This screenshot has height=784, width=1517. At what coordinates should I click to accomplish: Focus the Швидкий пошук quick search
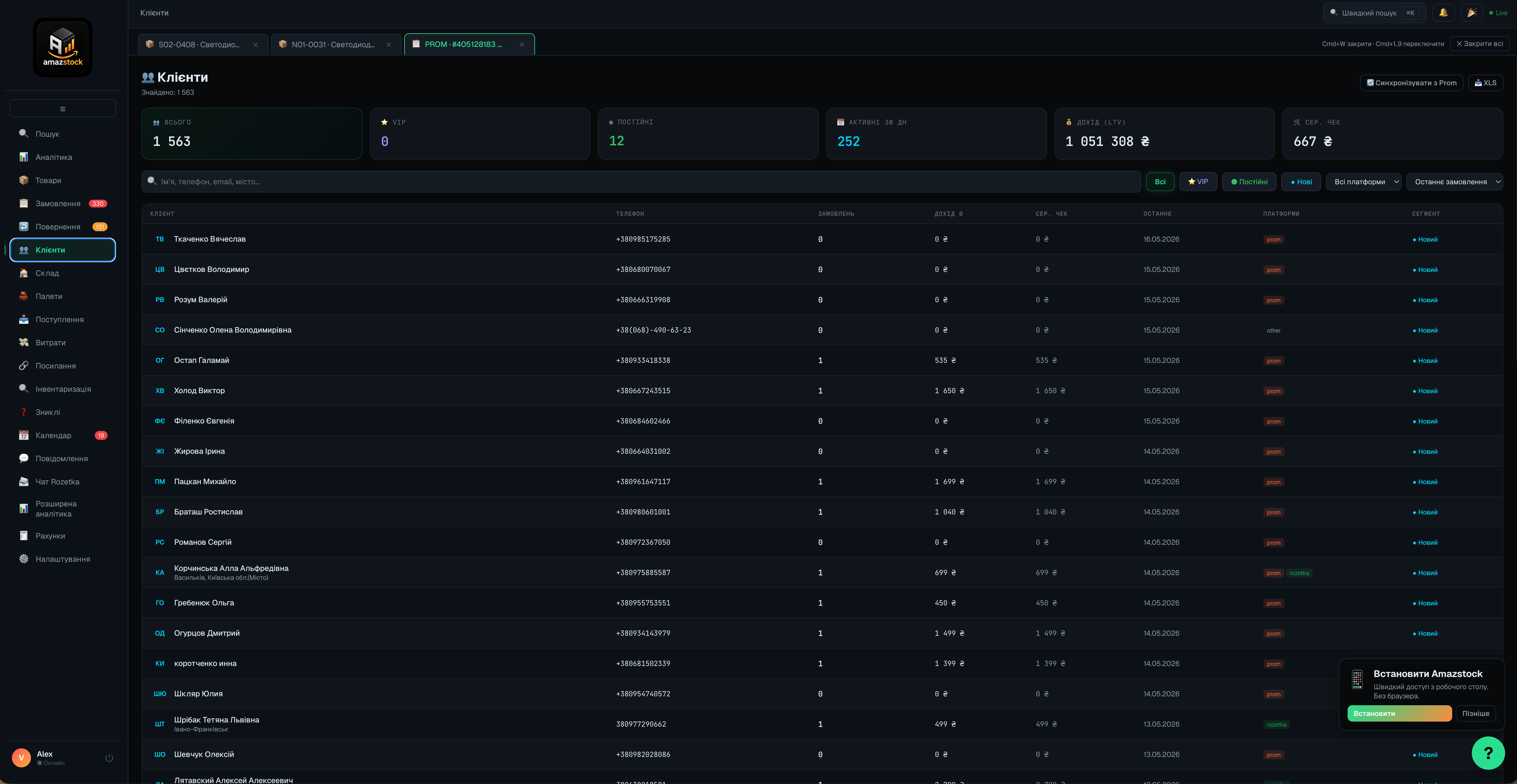pos(1375,12)
